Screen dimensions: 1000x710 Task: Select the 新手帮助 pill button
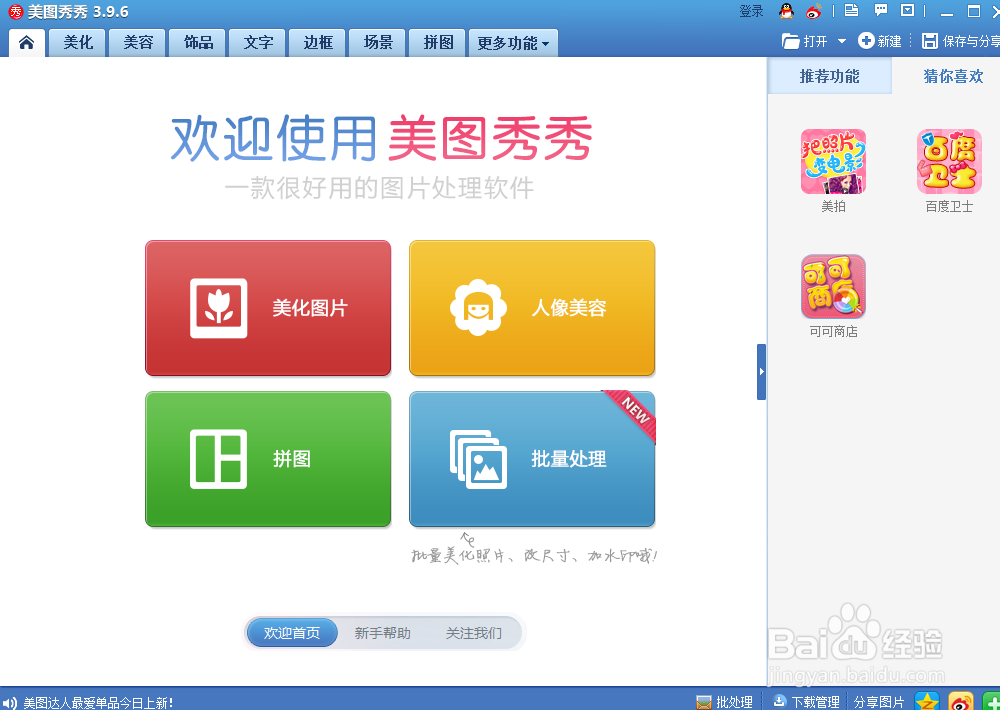(x=383, y=633)
